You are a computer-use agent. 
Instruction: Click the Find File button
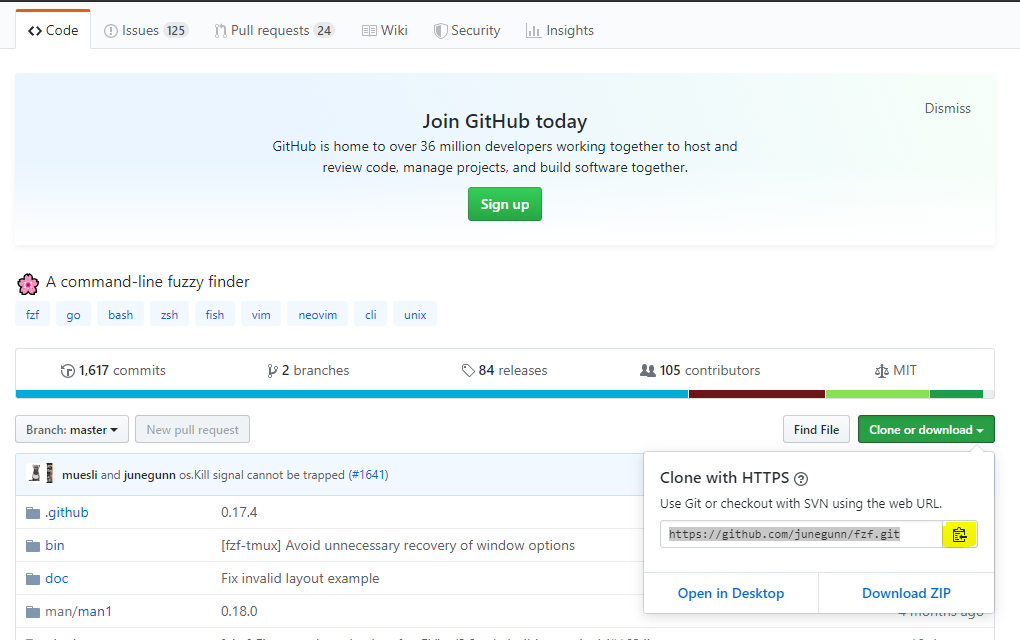[x=816, y=429]
